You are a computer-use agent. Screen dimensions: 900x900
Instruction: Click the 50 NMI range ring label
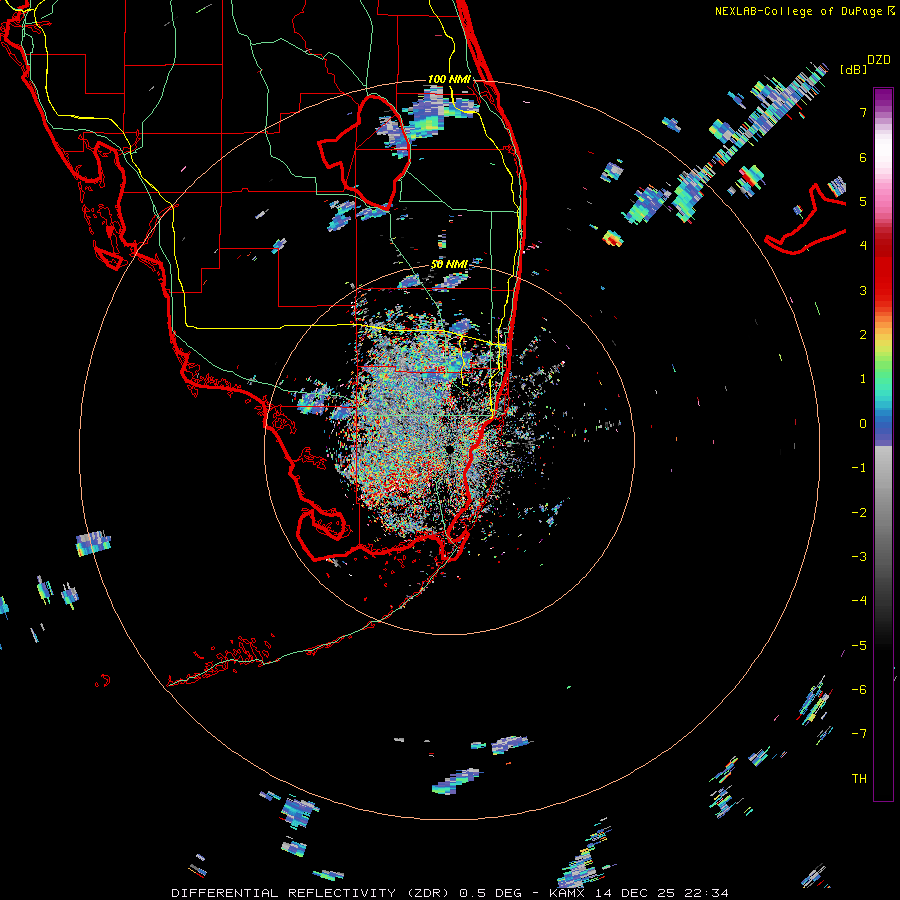449,264
